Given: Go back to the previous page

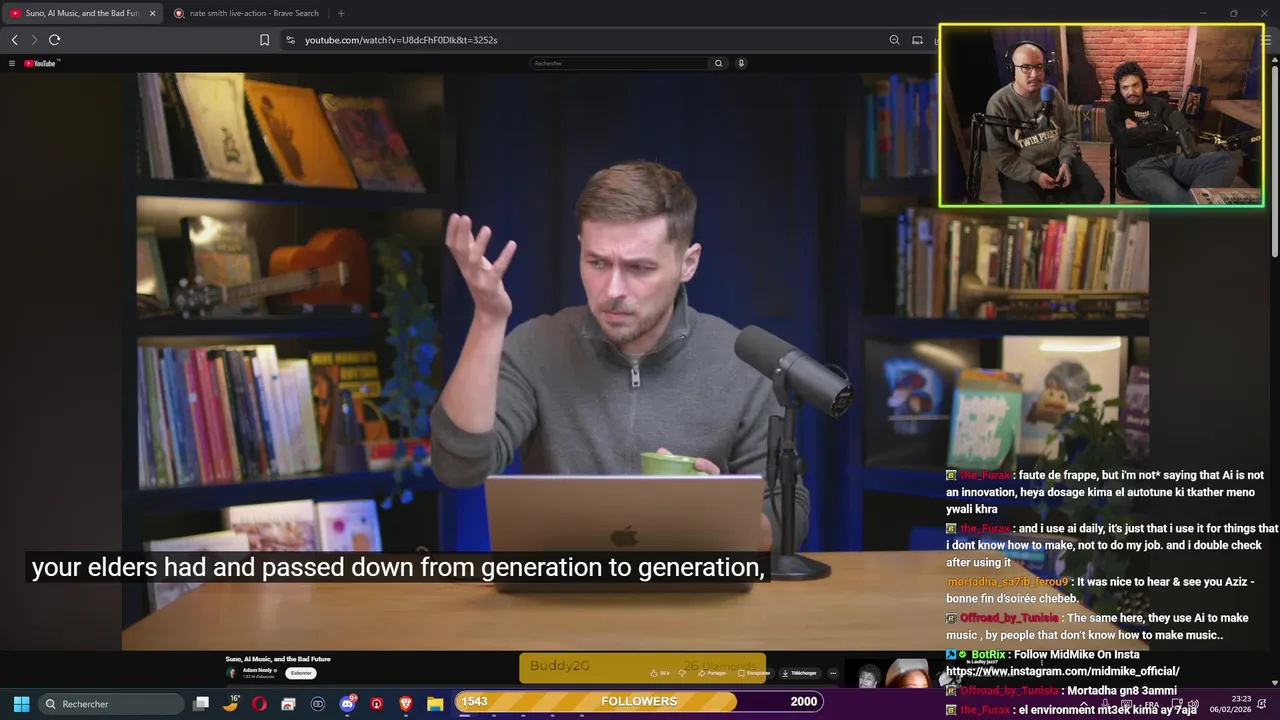Looking at the screenshot, I should click(x=14, y=40).
